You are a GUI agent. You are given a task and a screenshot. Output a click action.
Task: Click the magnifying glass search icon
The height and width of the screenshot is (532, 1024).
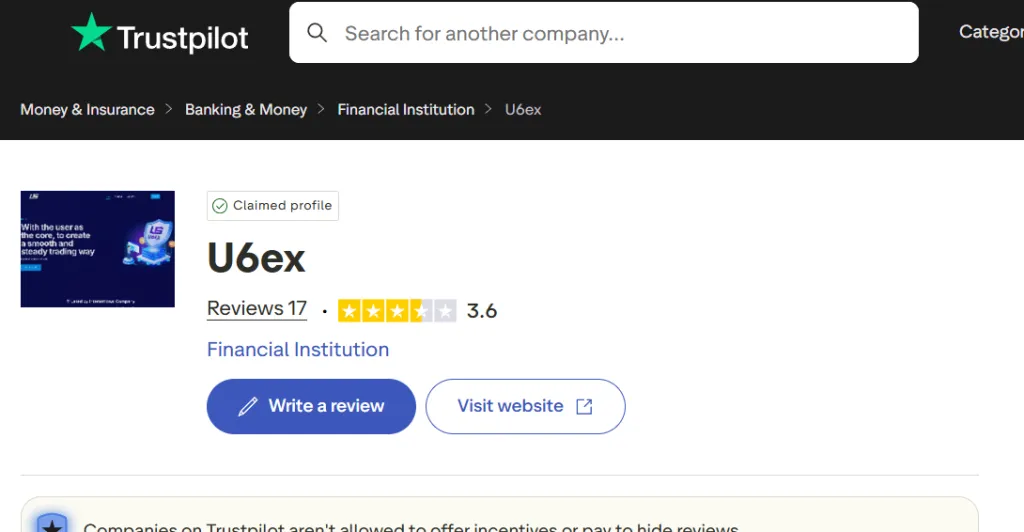point(317,33)
